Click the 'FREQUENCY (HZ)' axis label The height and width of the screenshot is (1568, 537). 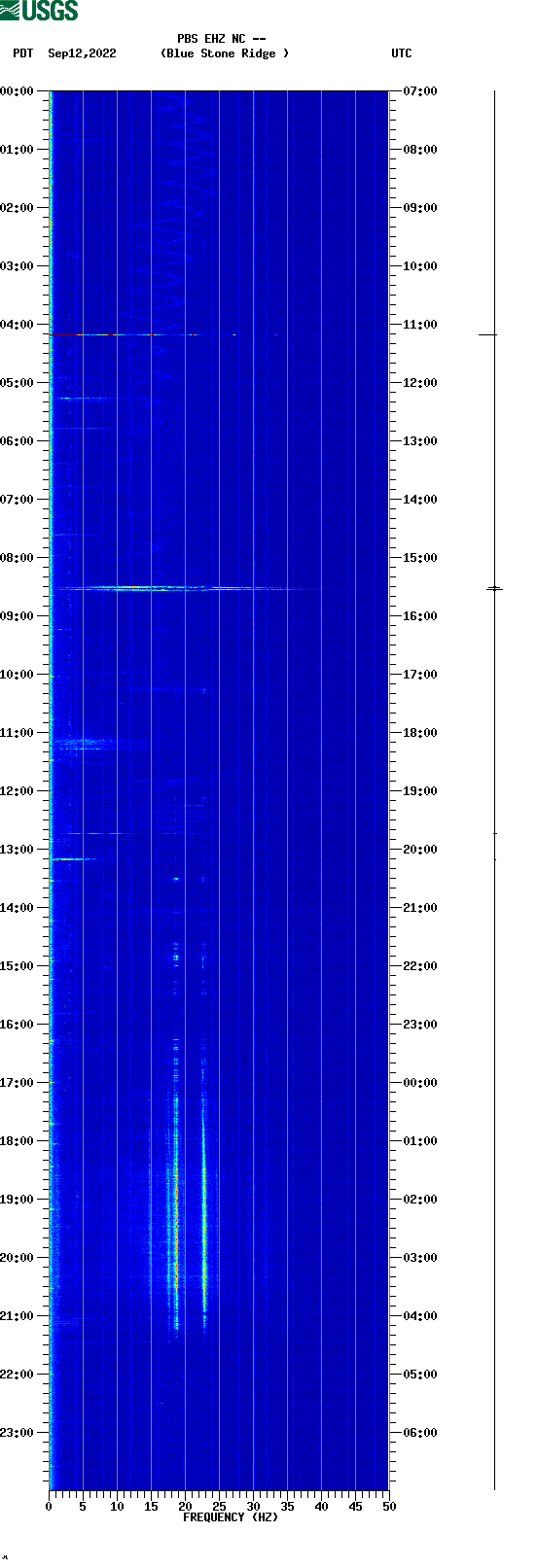231,1517
